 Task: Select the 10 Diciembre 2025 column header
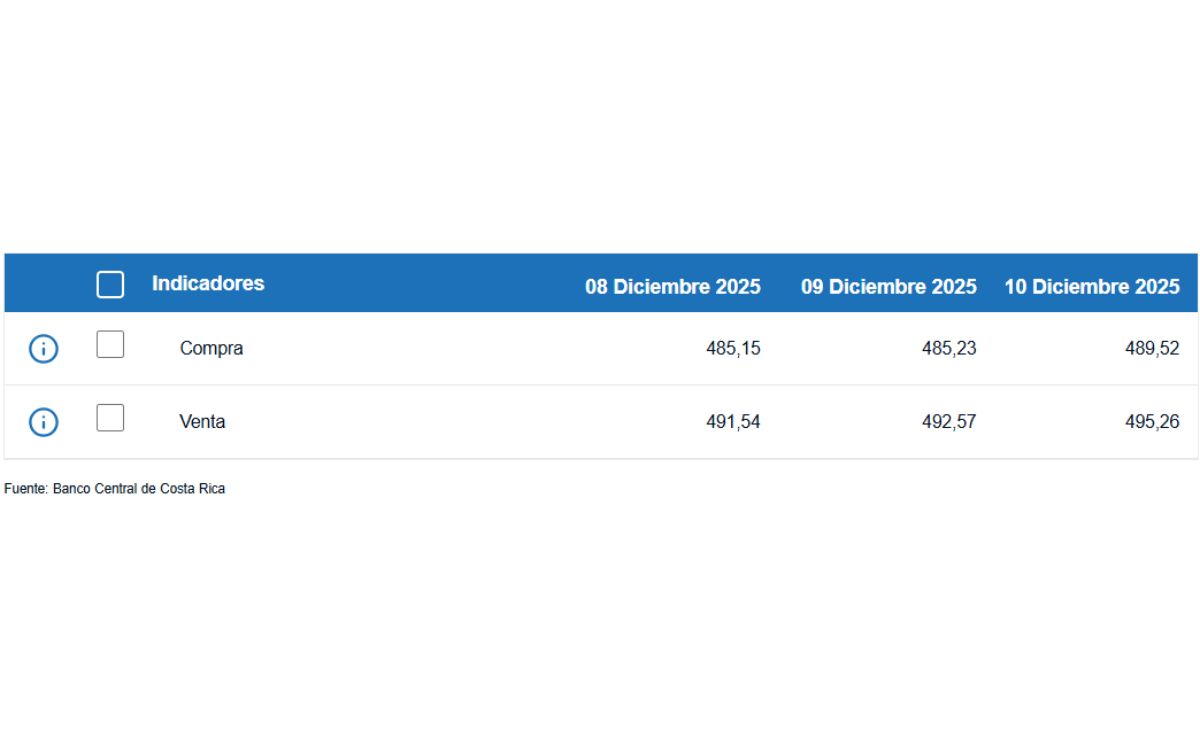1092,287
